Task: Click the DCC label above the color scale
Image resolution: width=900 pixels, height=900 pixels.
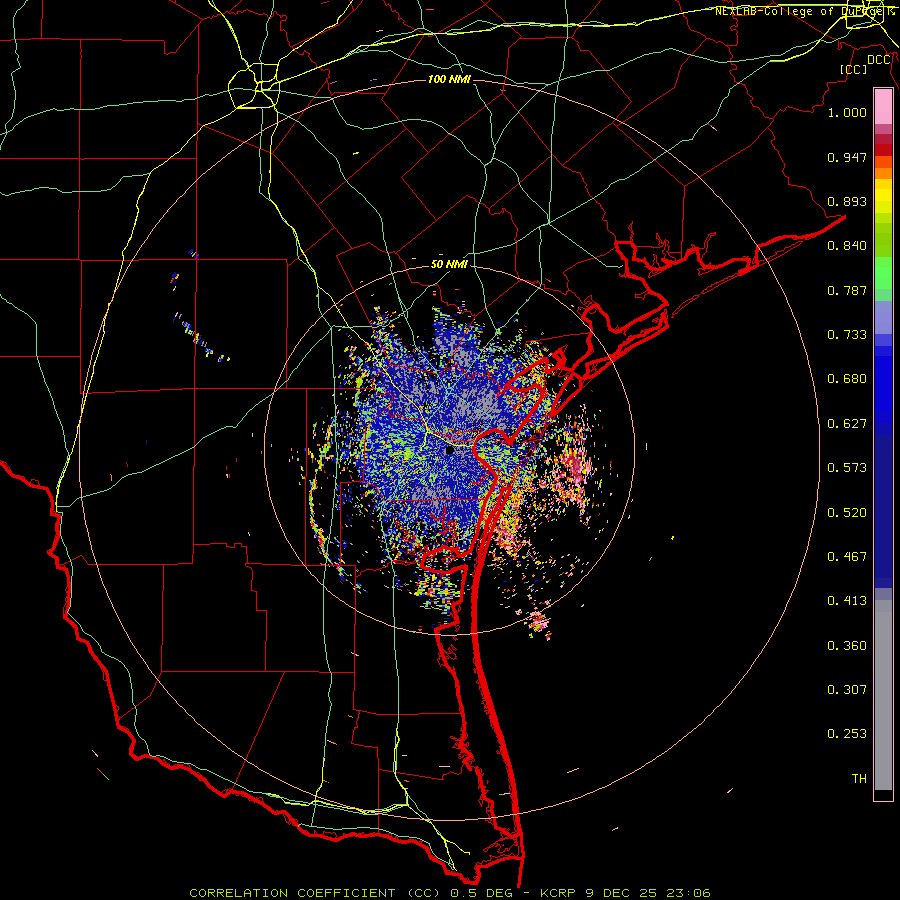Action: 879,60
